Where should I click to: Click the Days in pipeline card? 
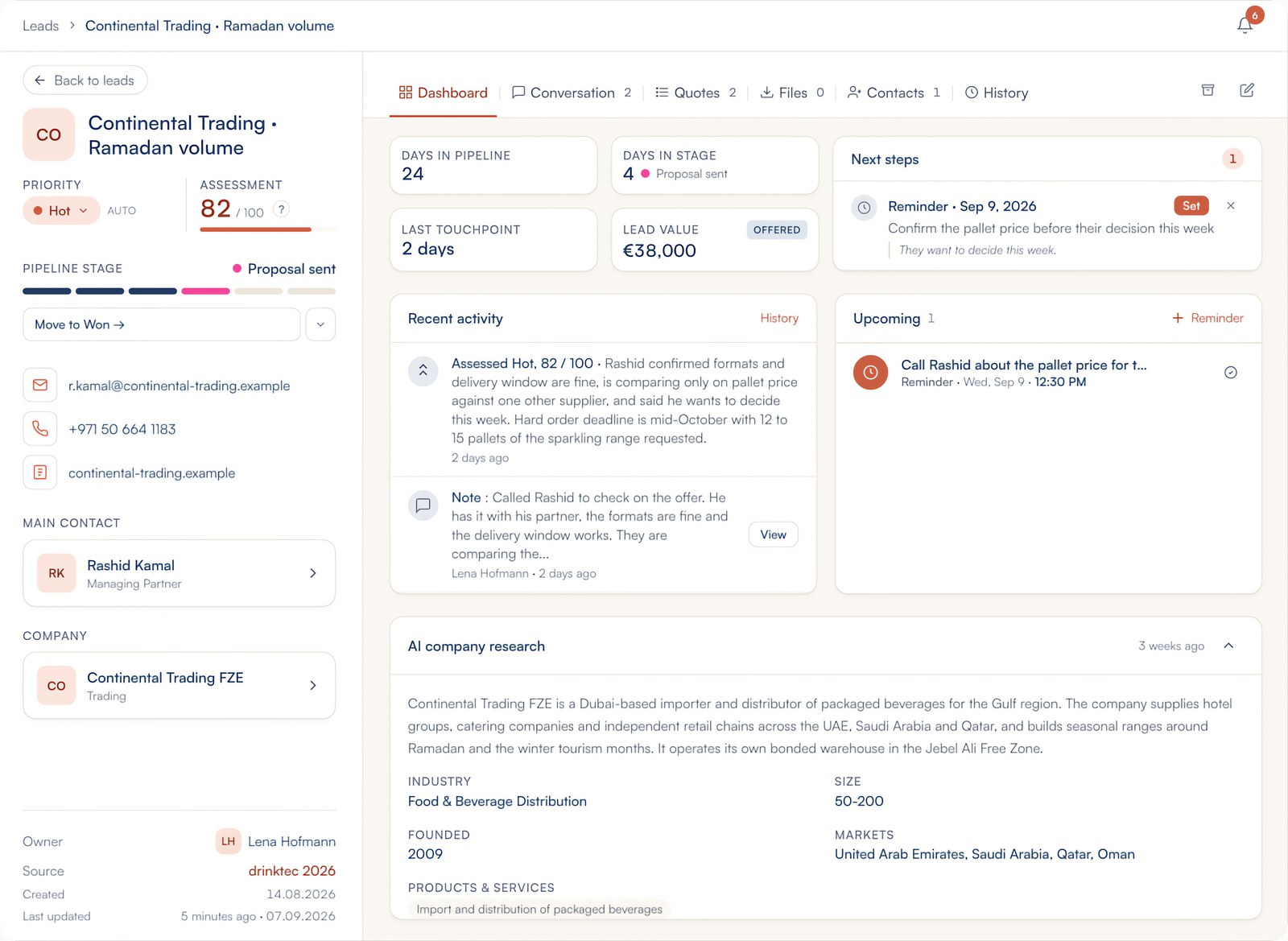point(493,165)
